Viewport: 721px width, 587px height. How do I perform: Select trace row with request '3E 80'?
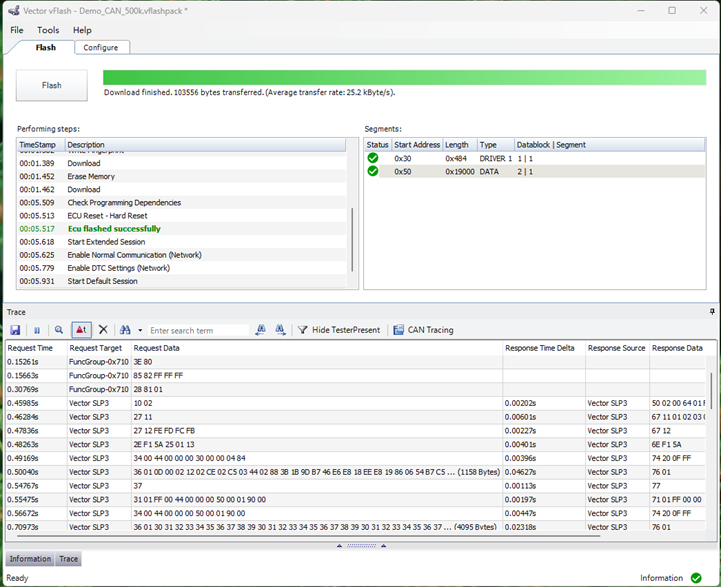coord(355,362)
